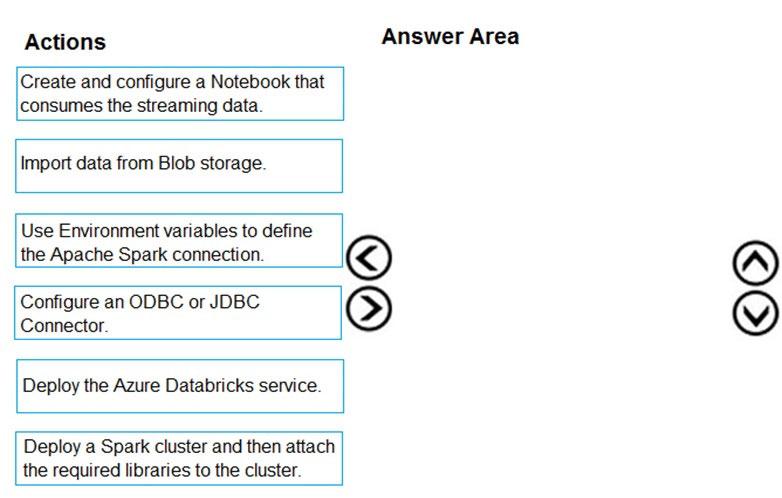
Task: Remove selected item using the left chevron circle
Action: pos(369,257)
